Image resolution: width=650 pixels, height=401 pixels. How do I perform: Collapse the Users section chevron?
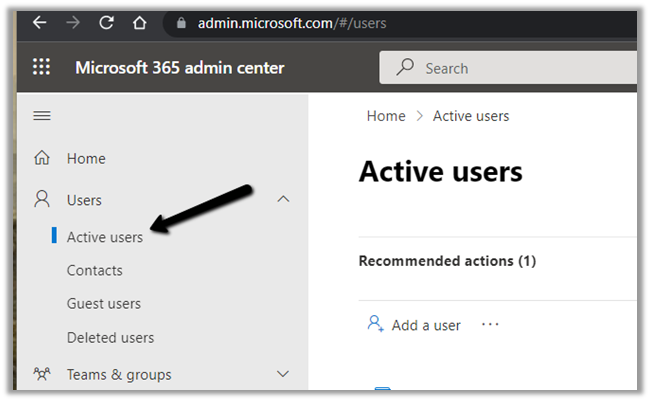pos(283,200)
